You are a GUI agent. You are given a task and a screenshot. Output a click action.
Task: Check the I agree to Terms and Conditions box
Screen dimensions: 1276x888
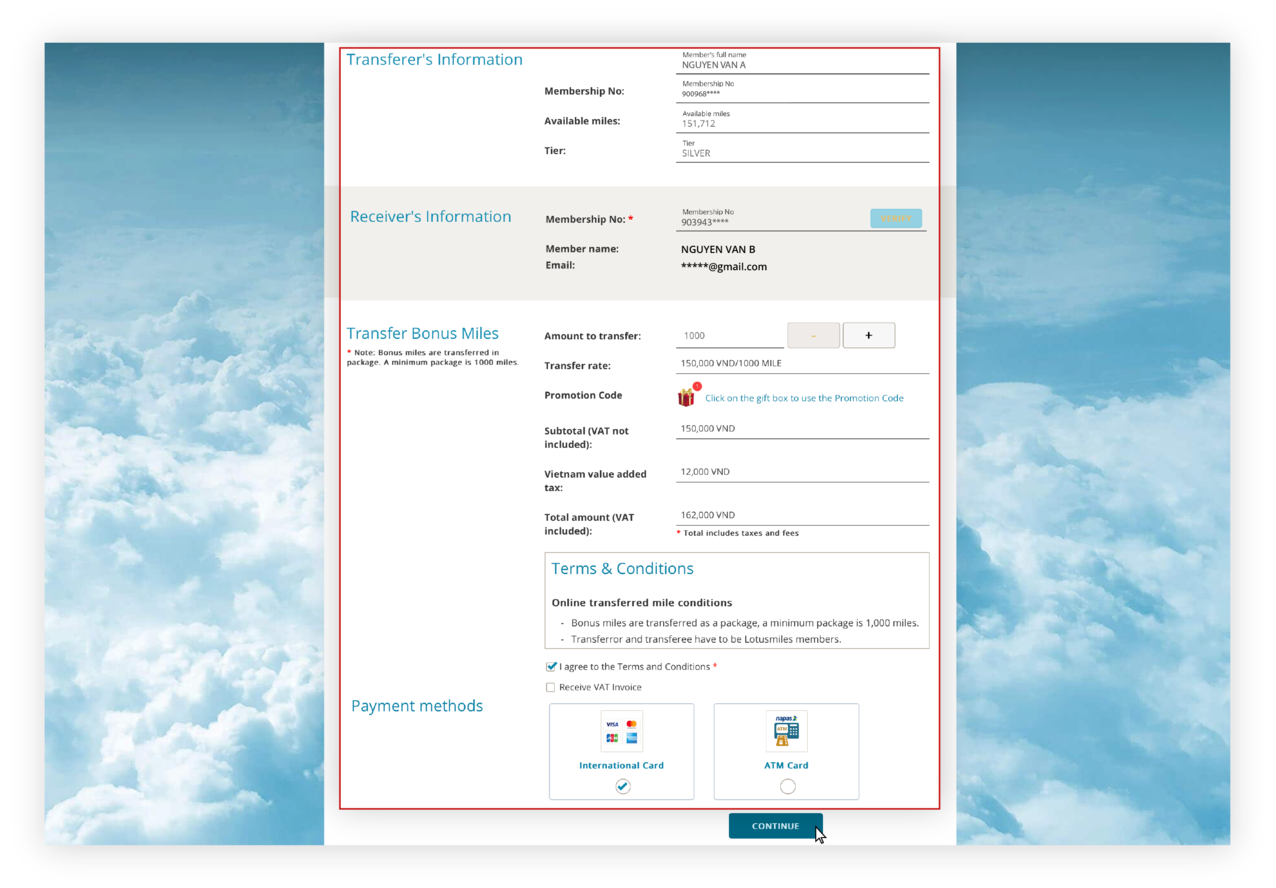(551, 666)
